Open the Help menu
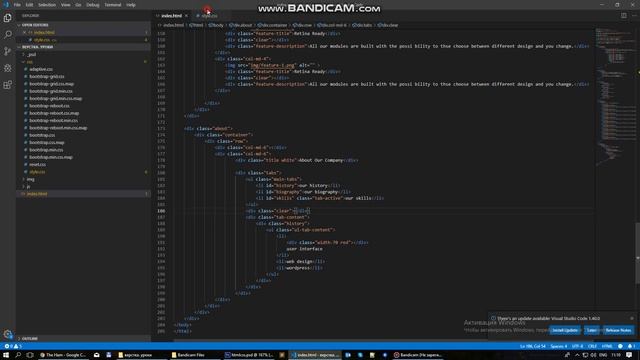 point(131,5)
